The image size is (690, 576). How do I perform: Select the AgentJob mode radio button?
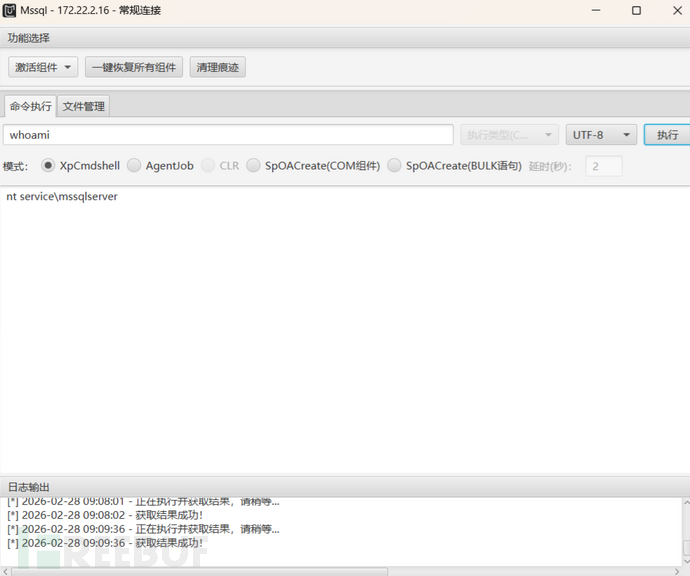tap(134, 165)
